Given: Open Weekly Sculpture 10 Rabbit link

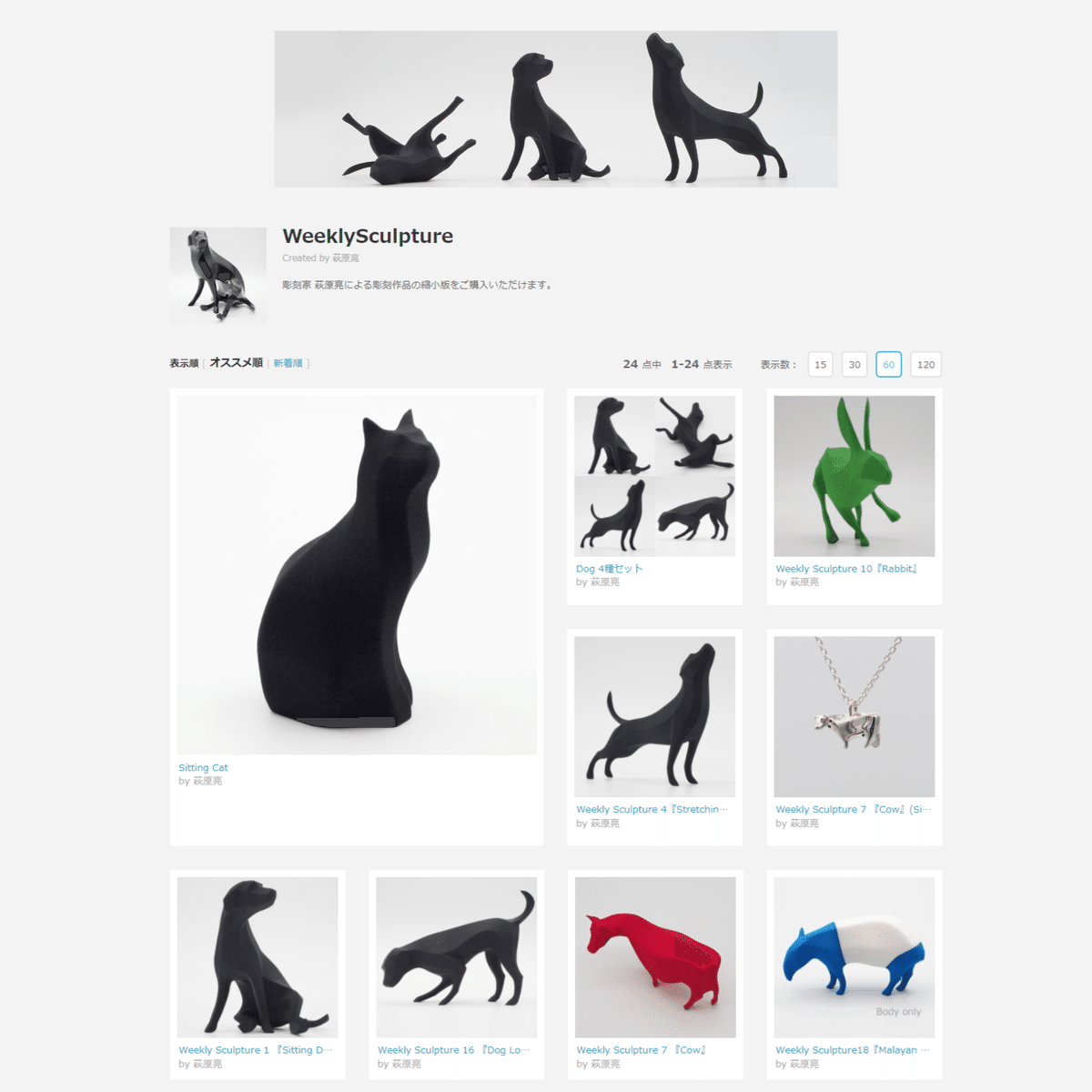Looking at the screenshot, I should click(x=846, y=569).
